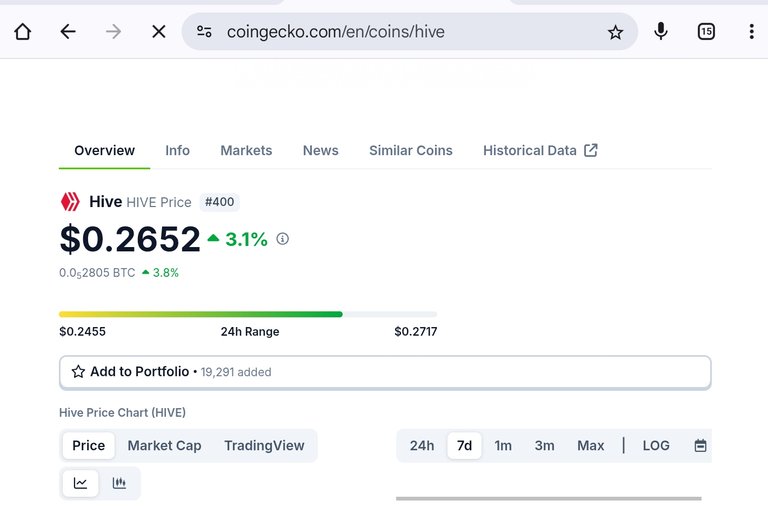
Task: Set chart range to 7d
Action: 464,445
